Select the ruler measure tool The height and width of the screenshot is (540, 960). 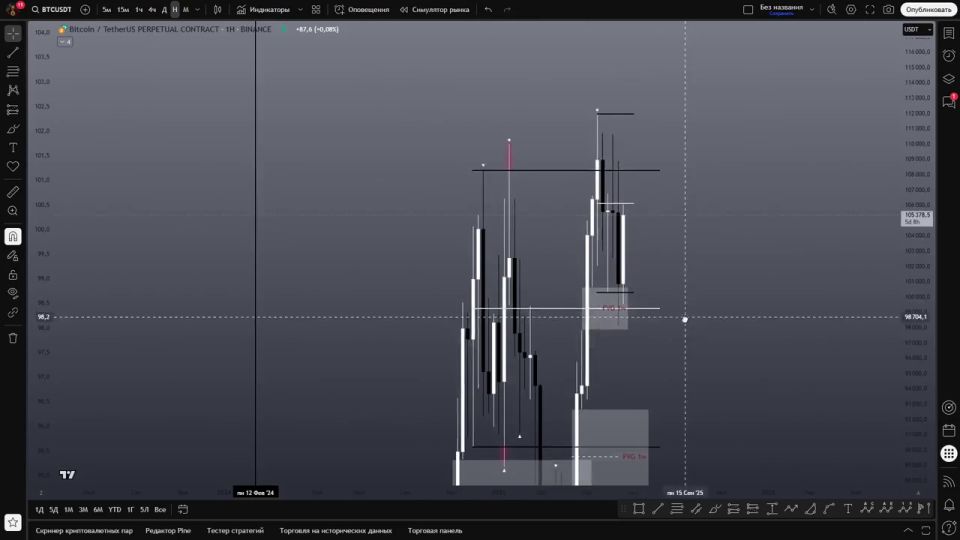[13, 192]
